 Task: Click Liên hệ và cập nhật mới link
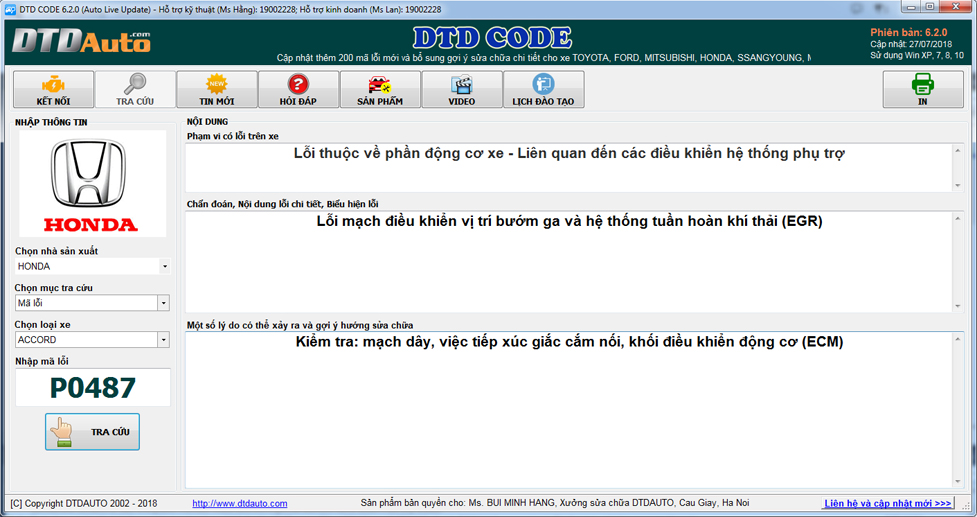888,503
